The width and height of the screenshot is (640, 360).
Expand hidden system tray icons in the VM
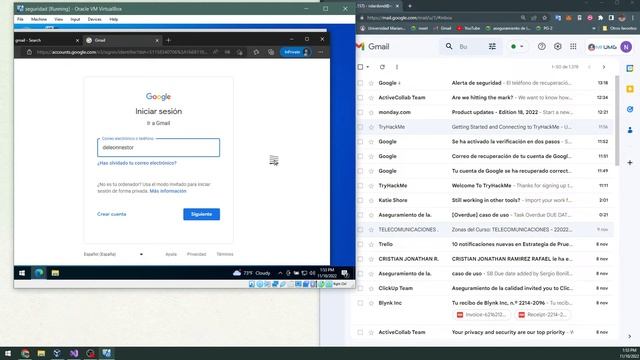(x=280, y=273)
